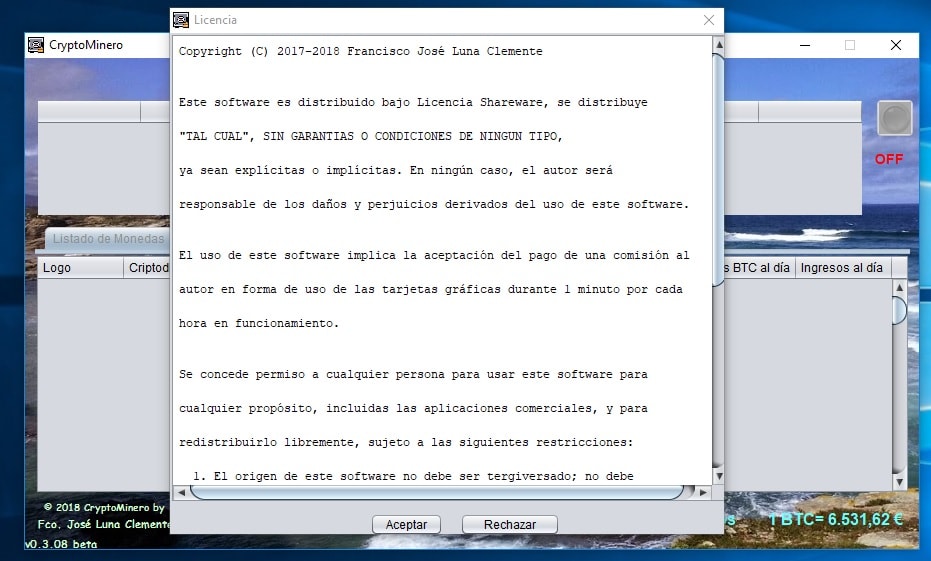
Task: Click the BTC al día column header
Action: pos(758,268)
